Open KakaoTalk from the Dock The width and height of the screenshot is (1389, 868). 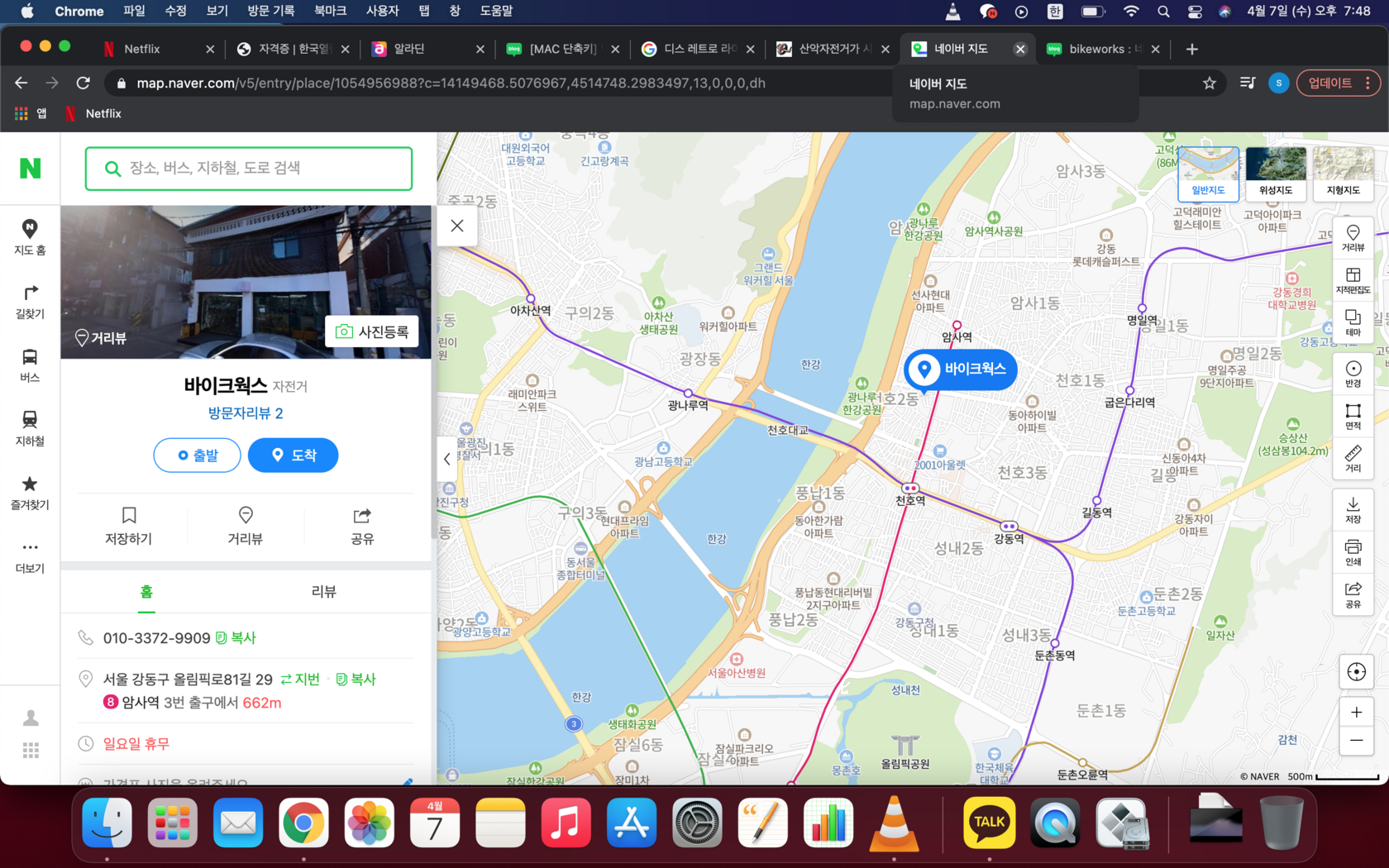point(989,822)
